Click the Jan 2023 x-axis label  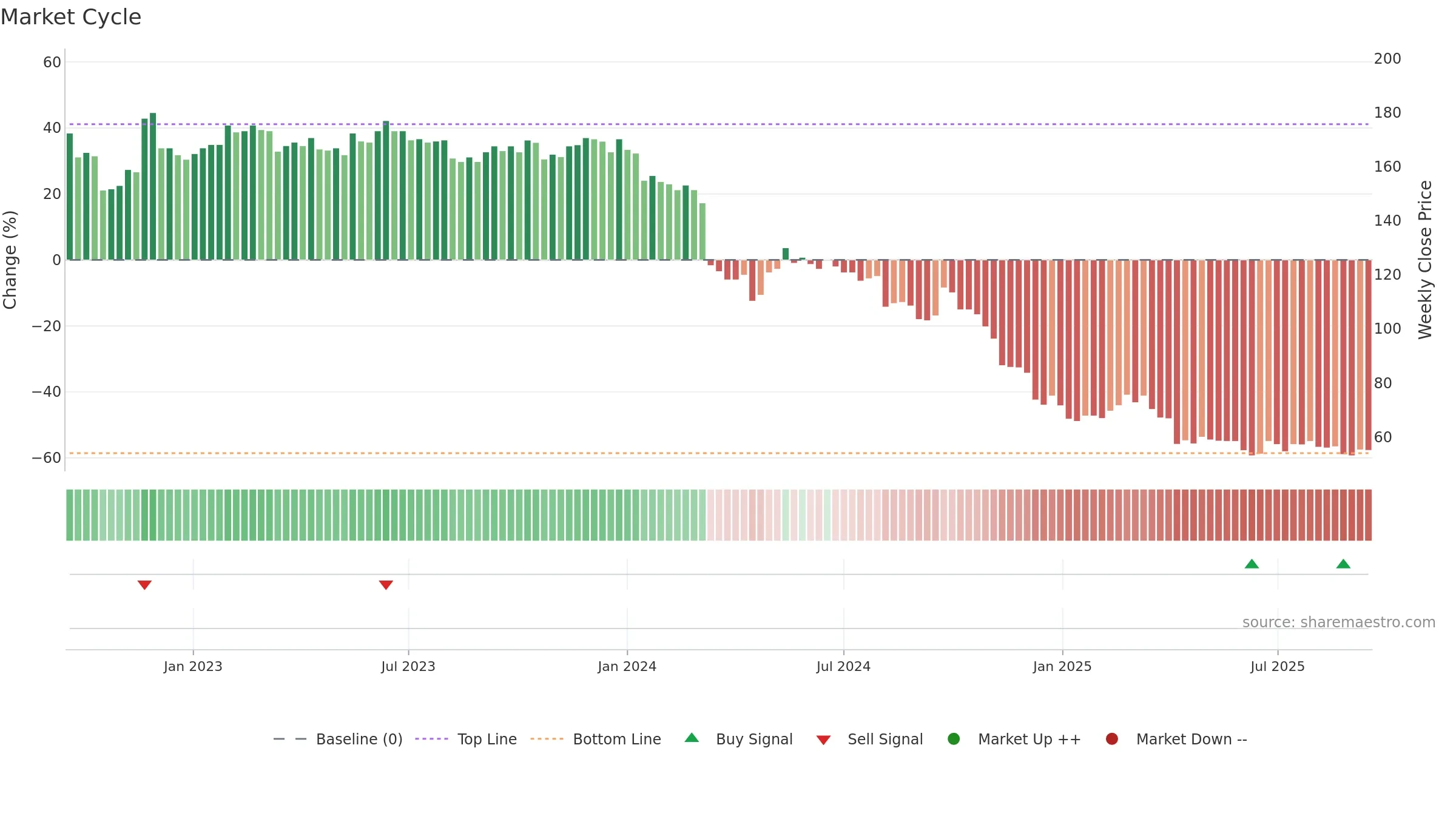click(193, 666)
